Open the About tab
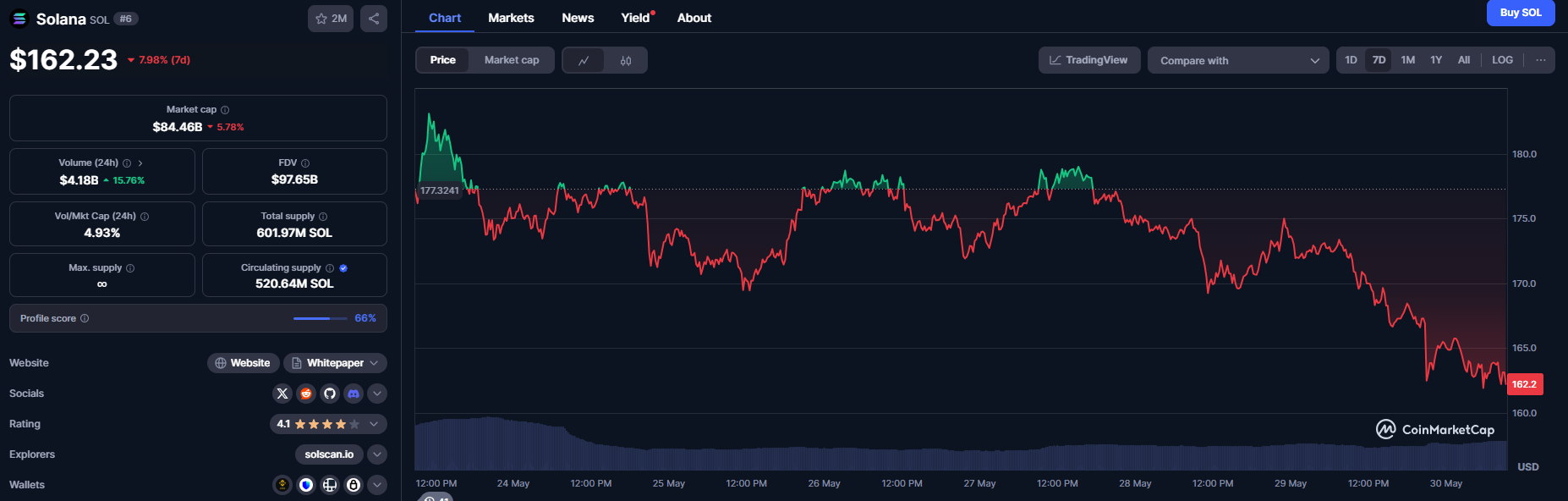 694,18
